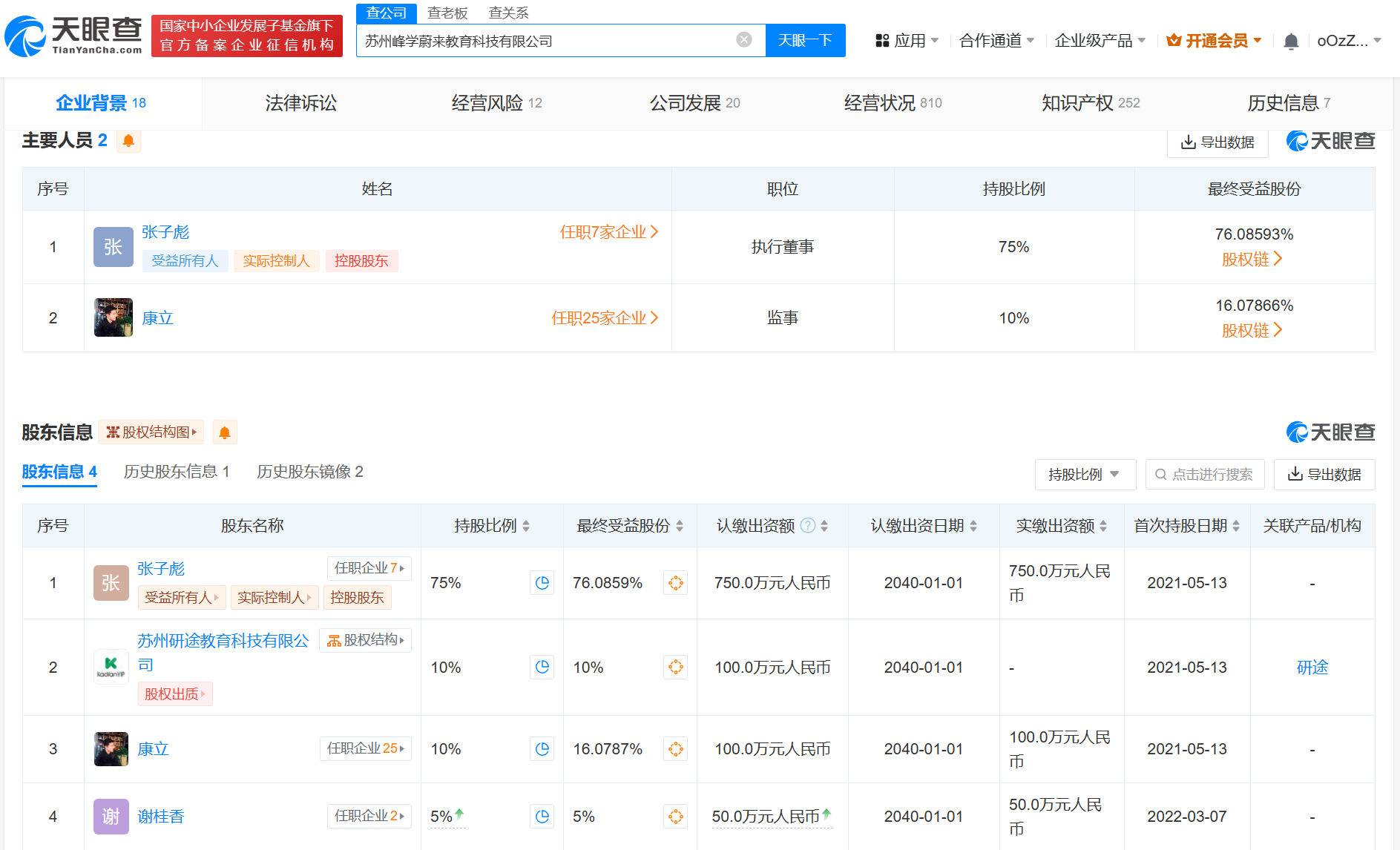Sort by 最终受益股份 column
This screenshot has width=1400, height=850.
point(680,526)
